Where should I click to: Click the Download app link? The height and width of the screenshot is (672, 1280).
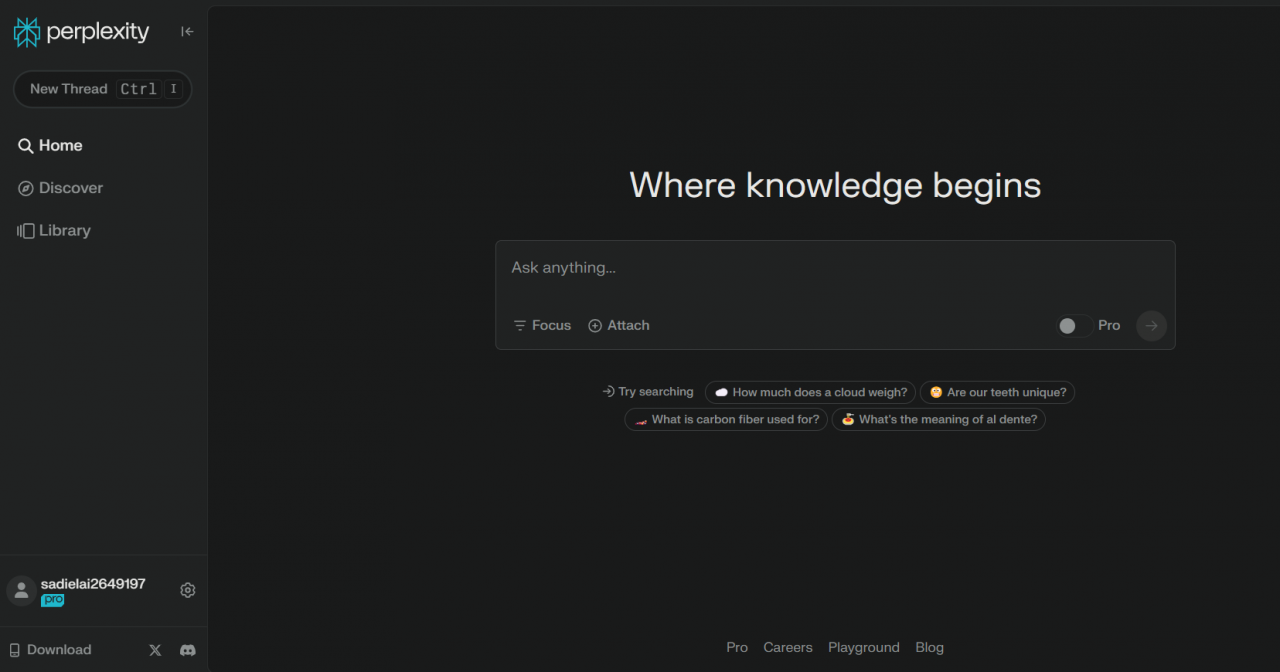coord(50,650)
